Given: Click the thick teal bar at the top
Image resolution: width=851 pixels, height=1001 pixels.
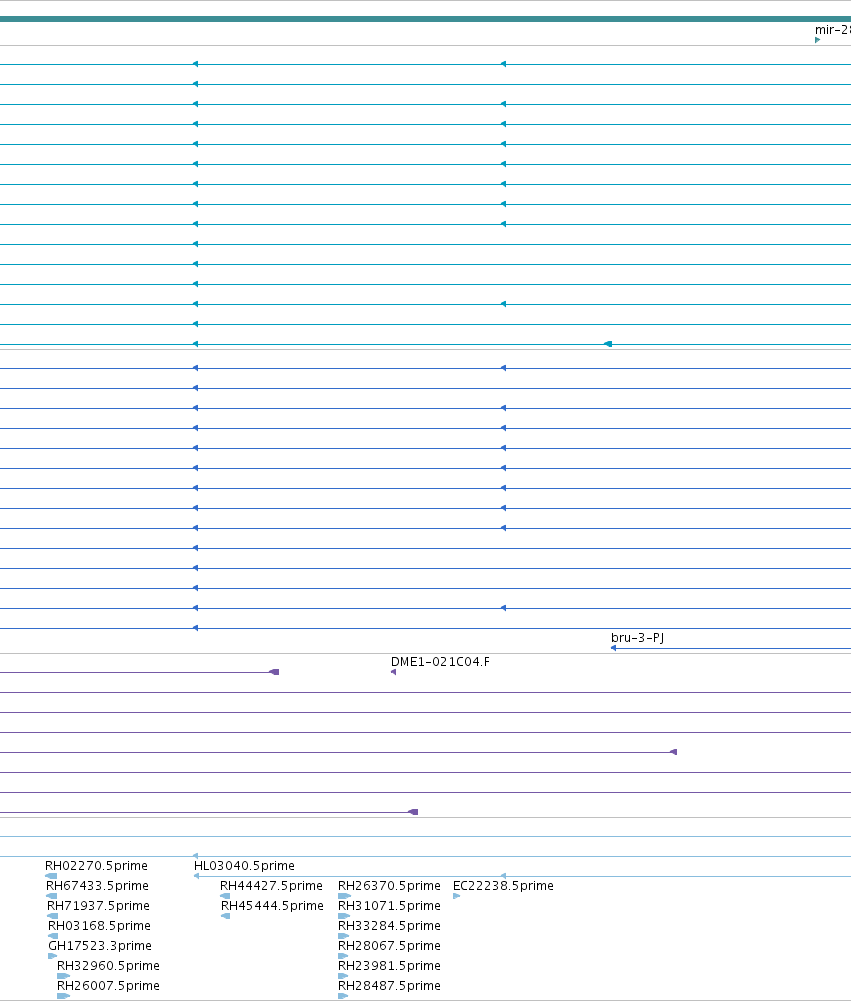Looking at the screenshot, I should point(425,19).
